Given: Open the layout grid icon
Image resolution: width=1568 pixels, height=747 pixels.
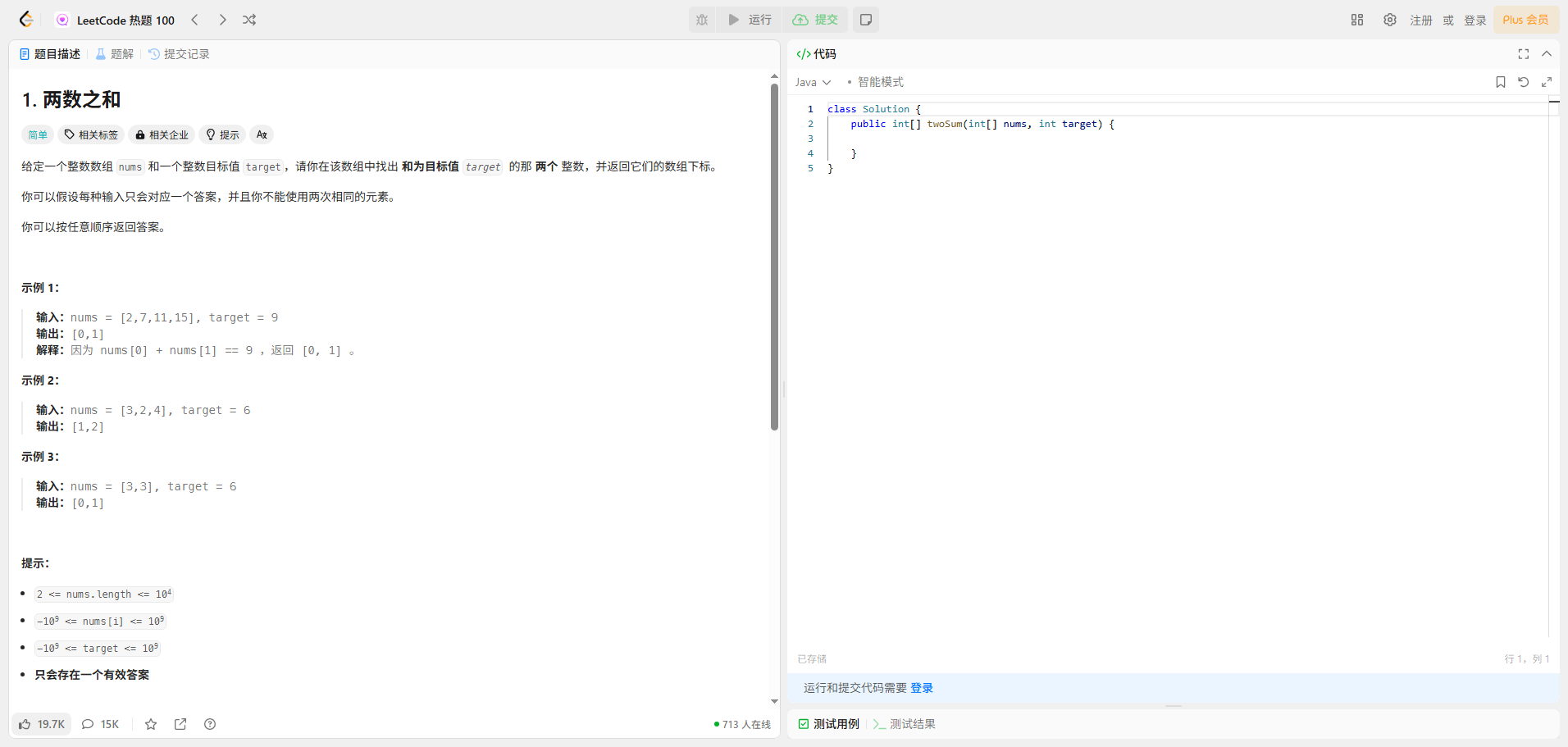Looking at the screenshot, I should 1357,20.
